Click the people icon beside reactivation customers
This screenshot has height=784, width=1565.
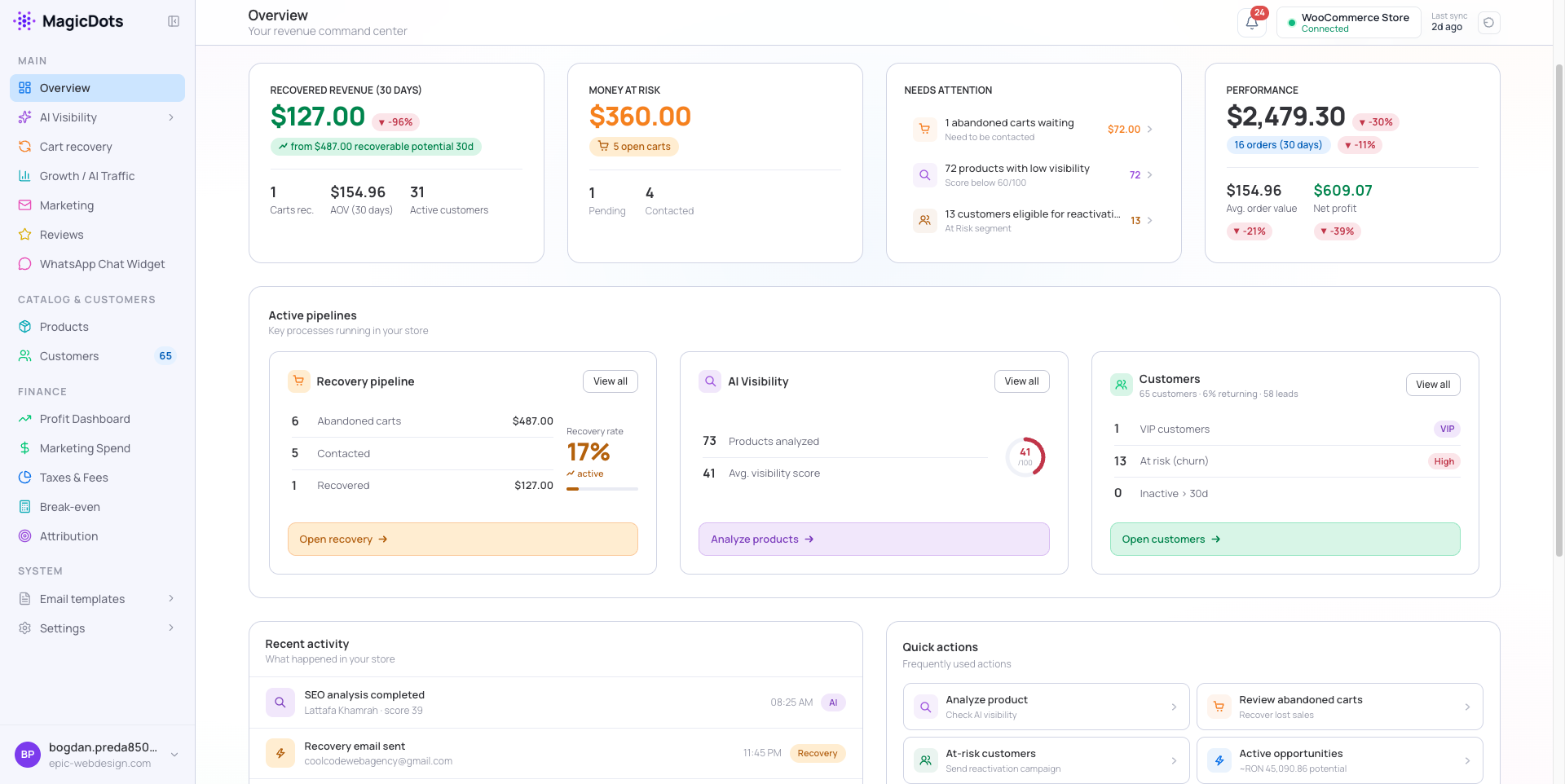[x=924, y=220]
